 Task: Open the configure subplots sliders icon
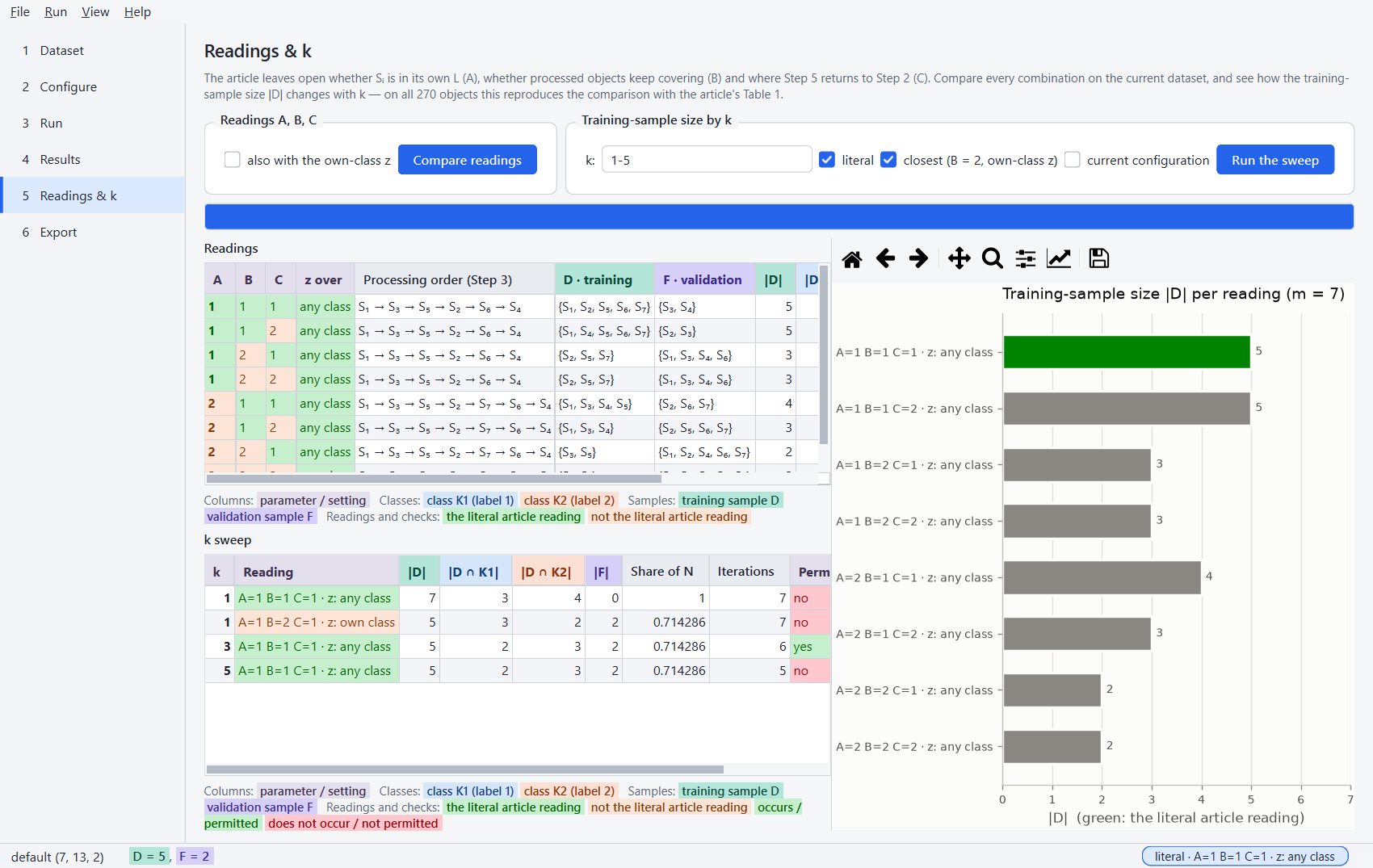click(x=1026, y=258)
